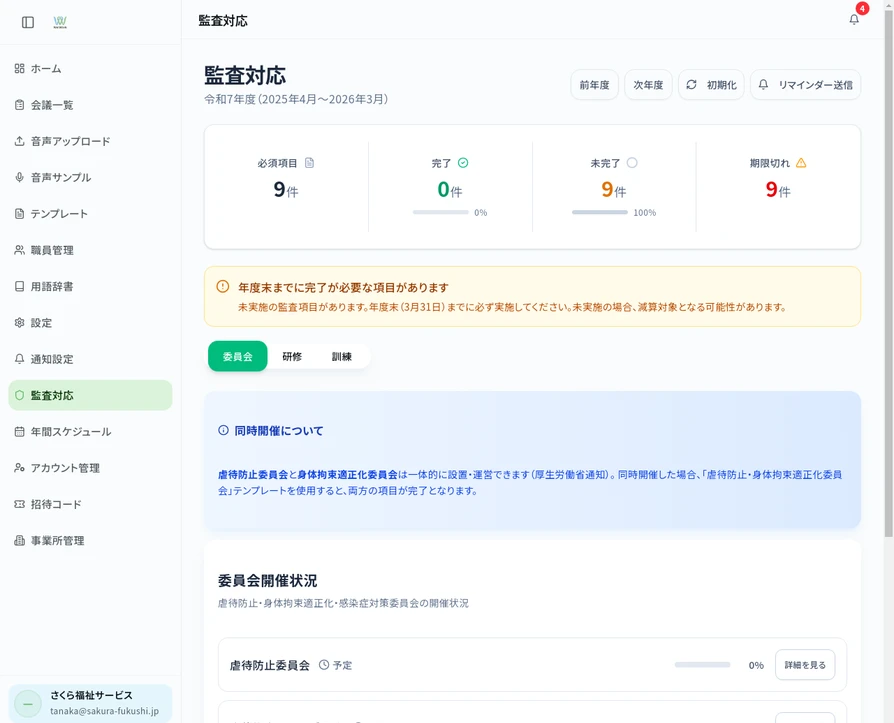The height and width of the screenshot is (723, 894).
Task: Click 虐待防止委員会 0% progress bar
Action: [702, 665]
